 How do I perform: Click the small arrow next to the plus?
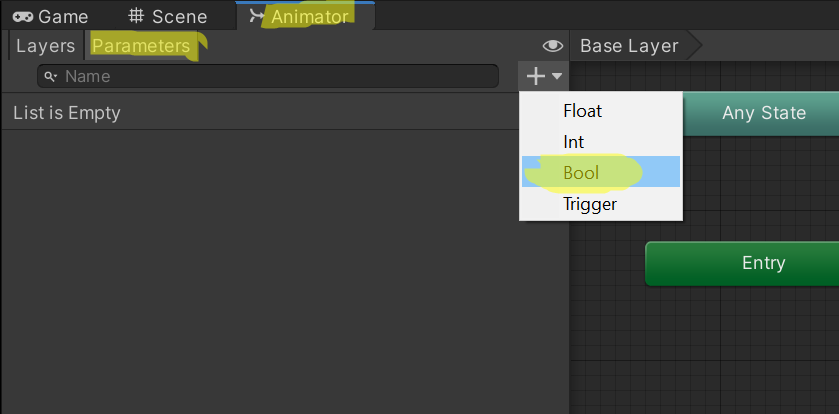[557, 76]
